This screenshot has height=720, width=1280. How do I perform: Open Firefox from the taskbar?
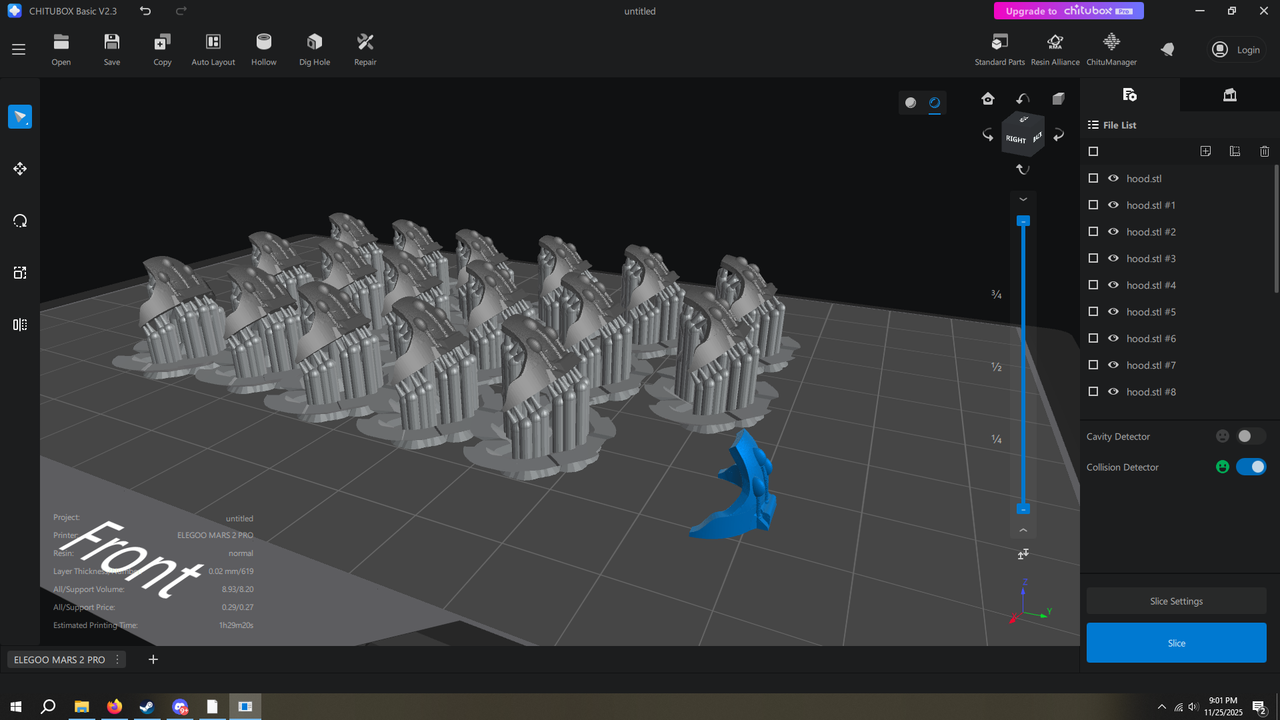114,706
